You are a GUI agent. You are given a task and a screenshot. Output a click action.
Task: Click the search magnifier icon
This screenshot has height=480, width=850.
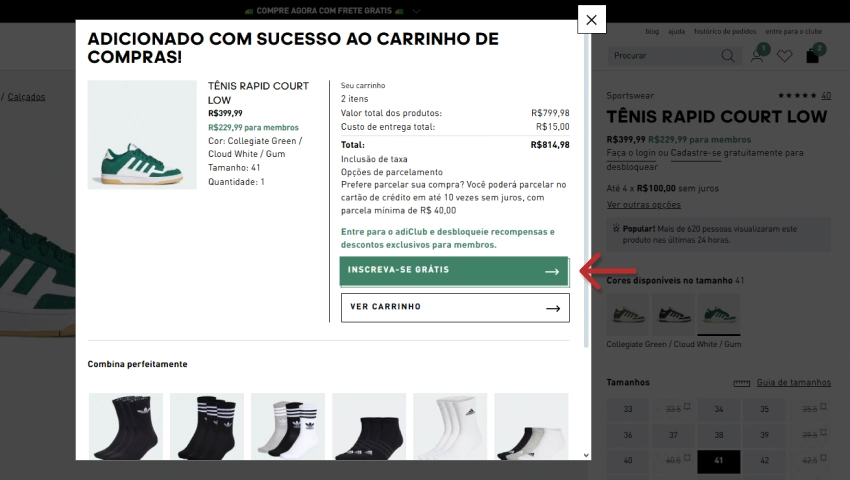click(x=728, y=56)
